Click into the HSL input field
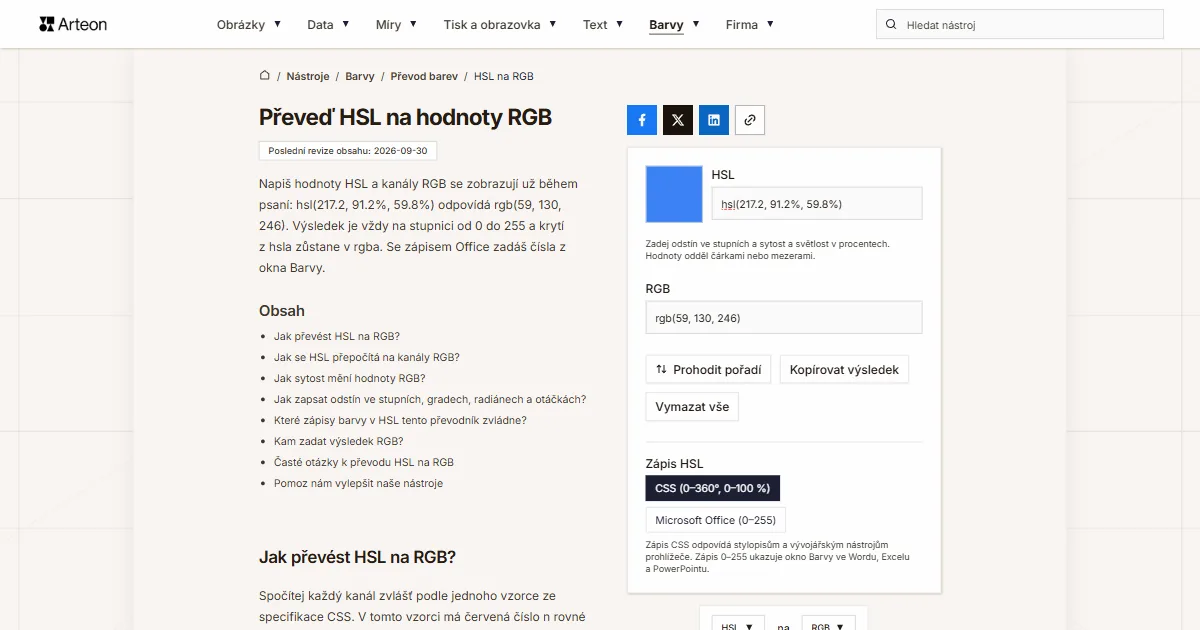Screen dimensions: 1200x630 click(817, 204)
